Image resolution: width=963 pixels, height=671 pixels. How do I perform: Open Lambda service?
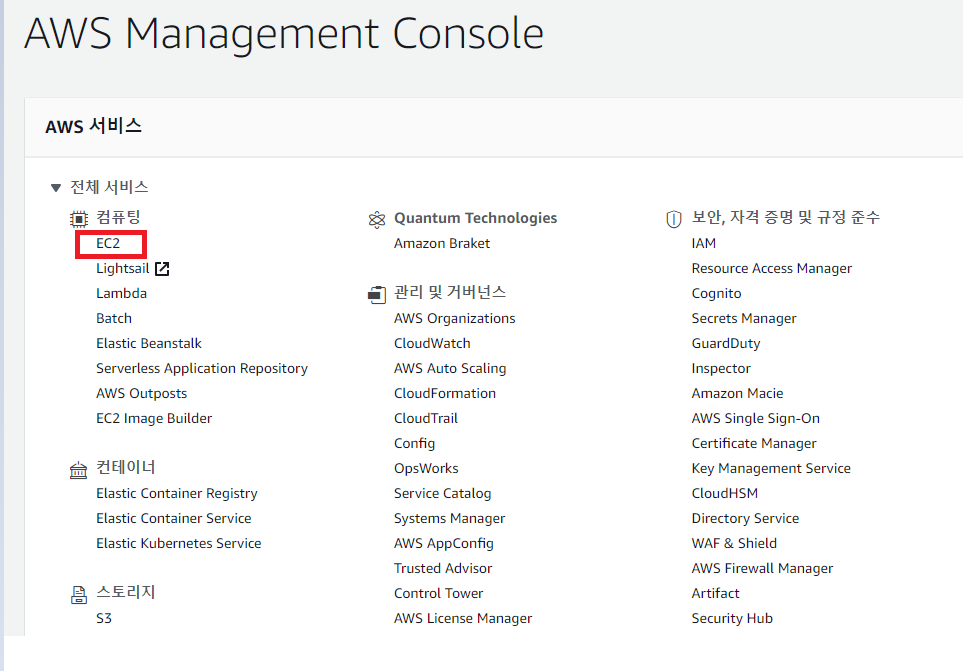(122, 293)
